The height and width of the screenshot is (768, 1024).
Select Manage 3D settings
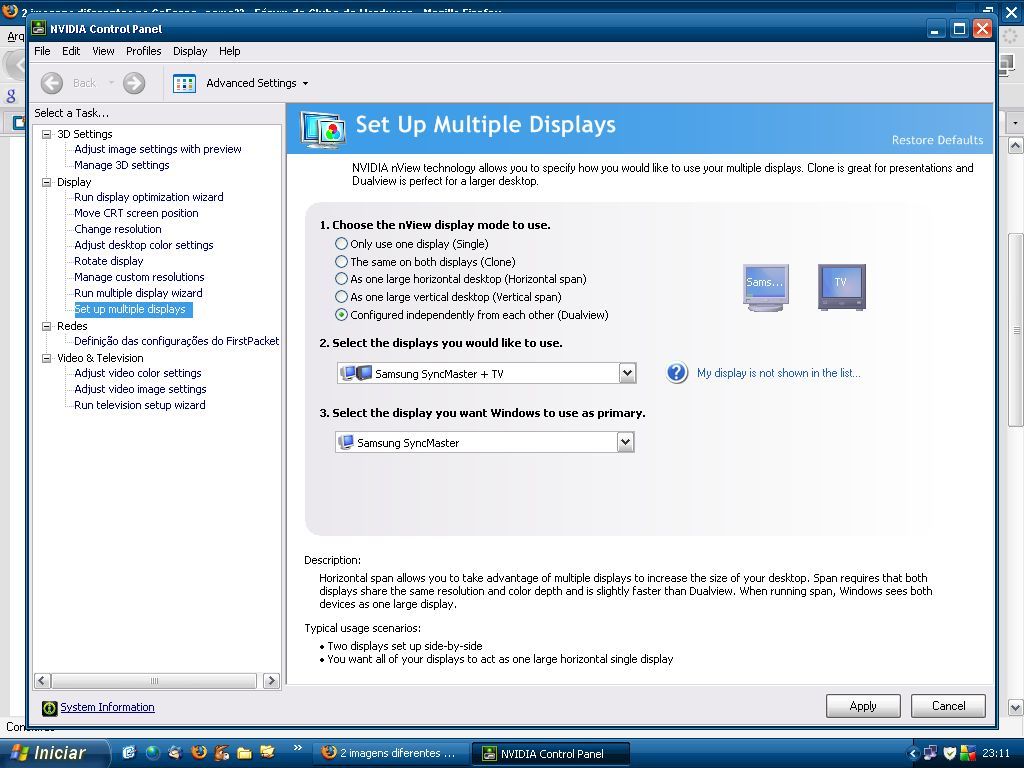coord(121,165)
